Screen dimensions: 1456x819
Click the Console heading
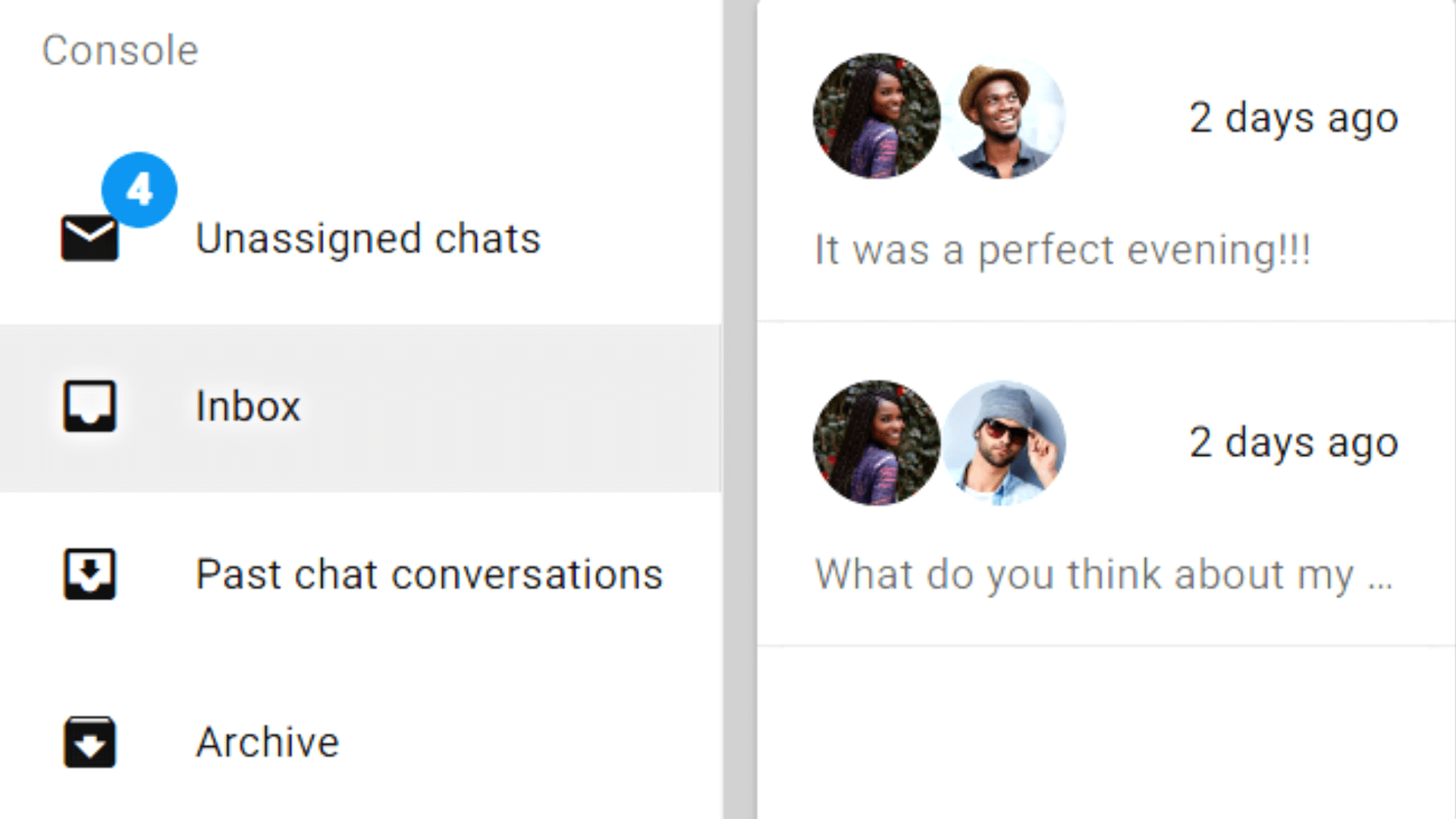tap(120, 50)
